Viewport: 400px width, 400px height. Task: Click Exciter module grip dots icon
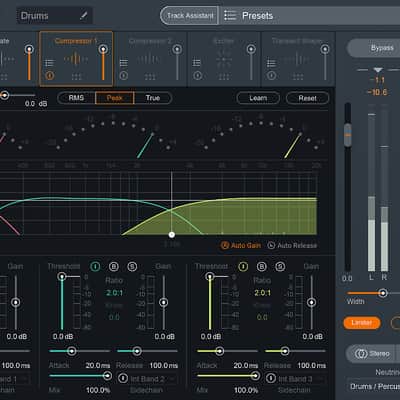tap(224, 77)
